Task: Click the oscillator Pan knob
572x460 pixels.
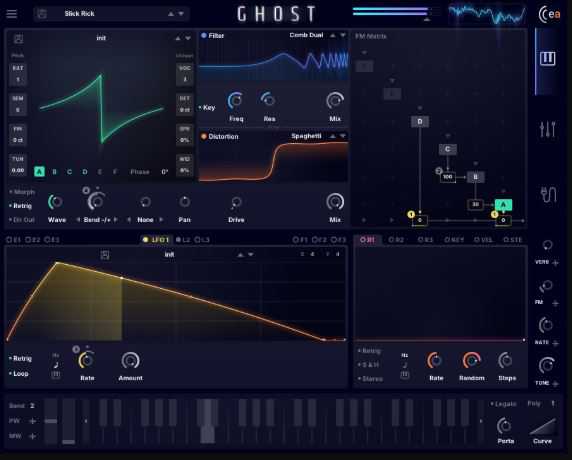Action: pyautogui.click(x=185, y=201)
